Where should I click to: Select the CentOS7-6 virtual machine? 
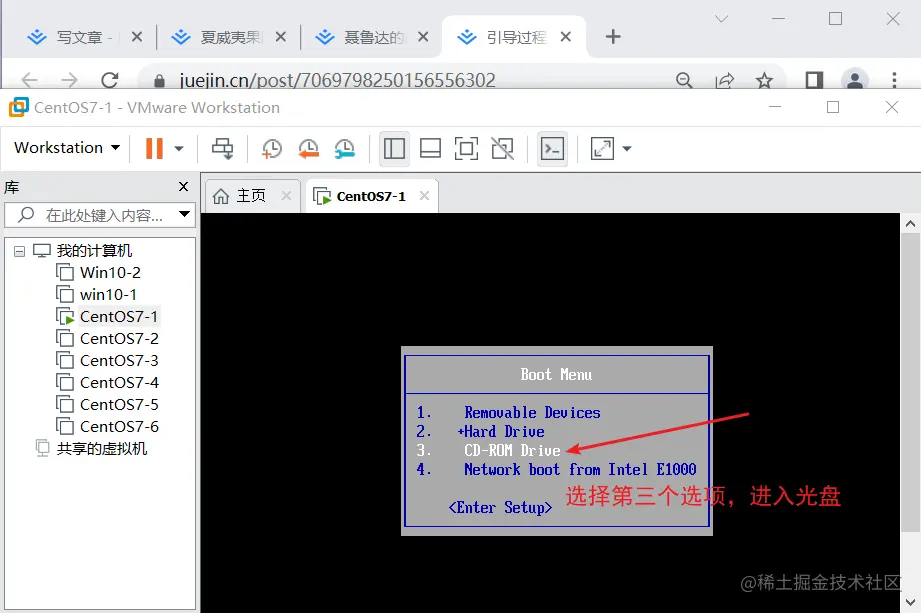[x=119, y=426]
